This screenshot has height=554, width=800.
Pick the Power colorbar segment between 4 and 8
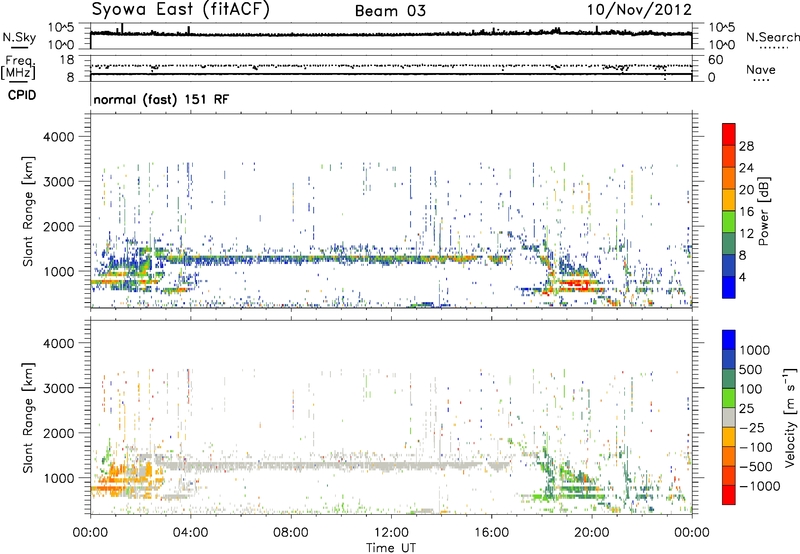(729, 266)
